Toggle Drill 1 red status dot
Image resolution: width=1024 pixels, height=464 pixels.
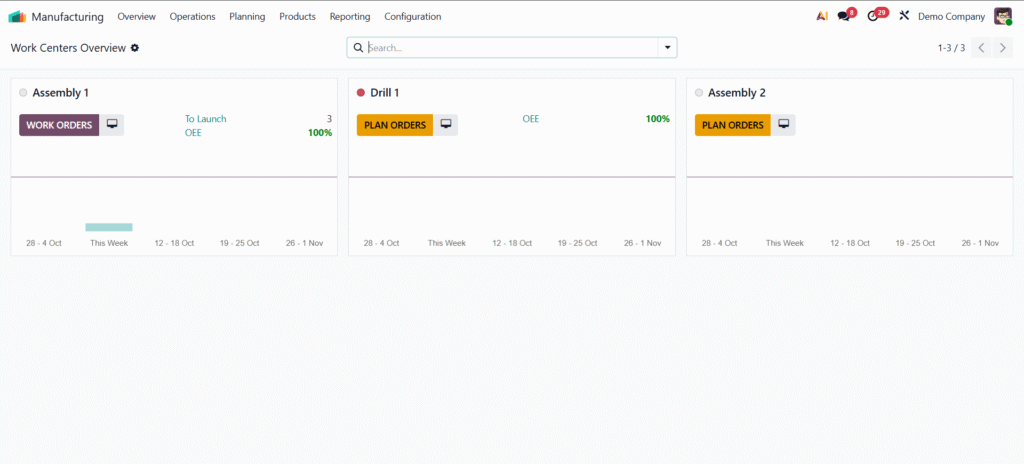(x=361, y=93)
